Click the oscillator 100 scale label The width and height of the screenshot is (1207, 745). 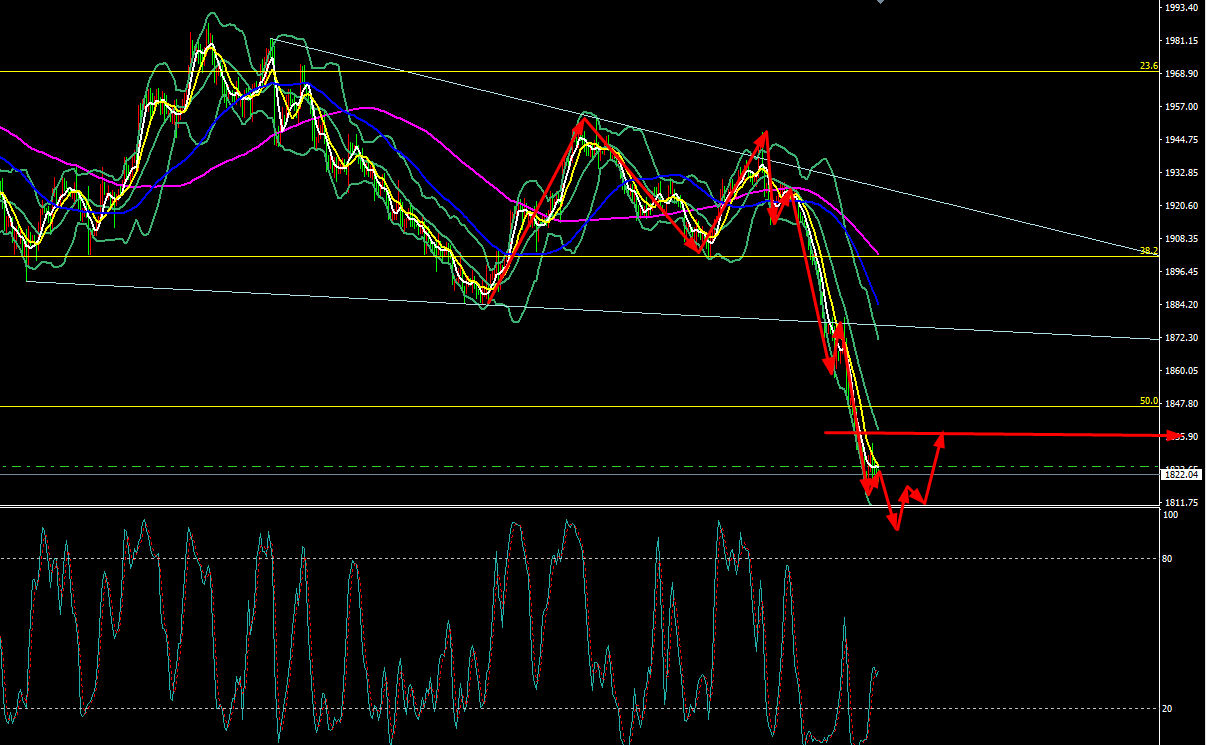coord(1168,514)
